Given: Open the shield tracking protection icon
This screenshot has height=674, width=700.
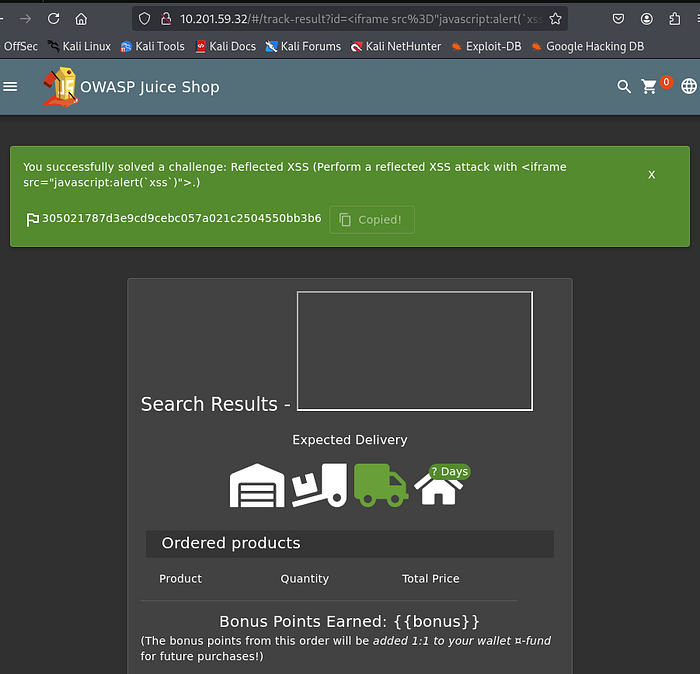Looking at the screenshot, I should point(144,19).
